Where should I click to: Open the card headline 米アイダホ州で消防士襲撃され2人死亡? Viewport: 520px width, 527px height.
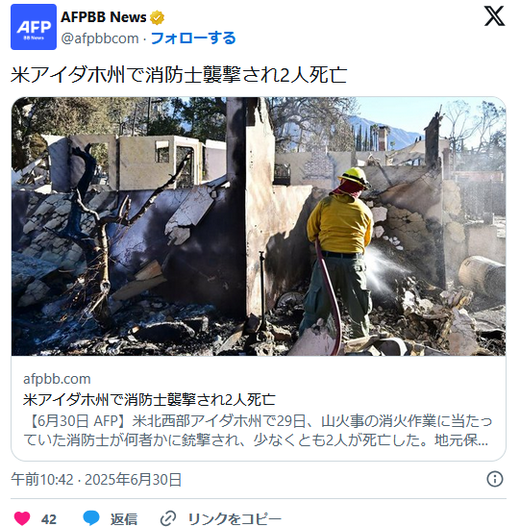pos(149,400)
